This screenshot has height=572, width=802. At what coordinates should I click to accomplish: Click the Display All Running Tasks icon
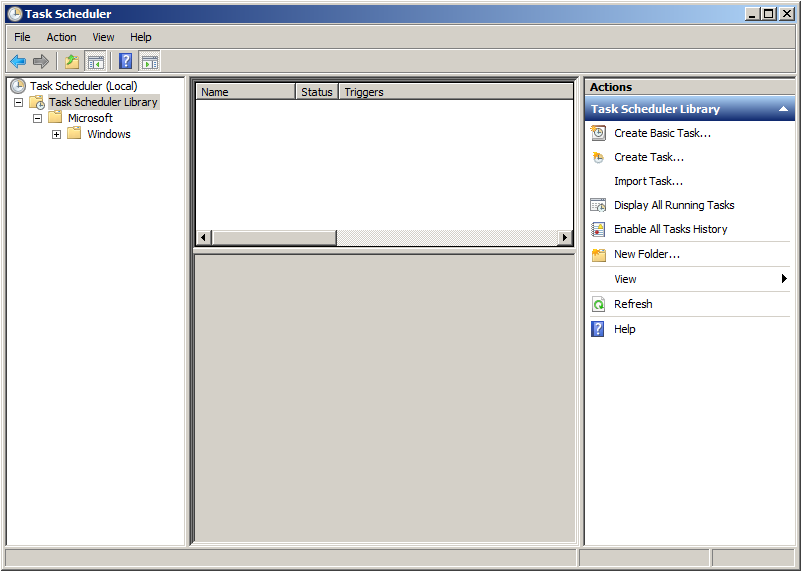tap(598, 205)
